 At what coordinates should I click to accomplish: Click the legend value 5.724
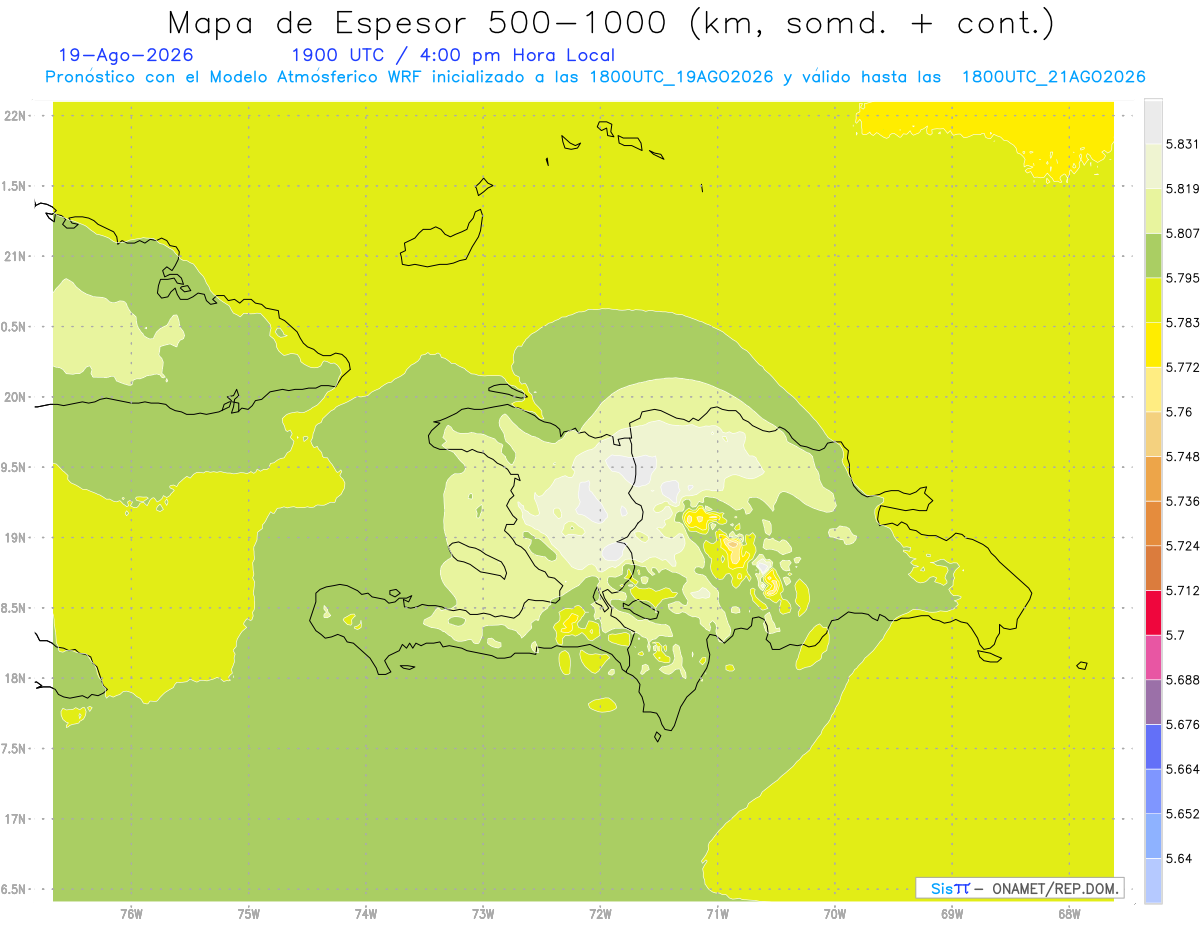pyautogui.click(x=1183, y=545)
